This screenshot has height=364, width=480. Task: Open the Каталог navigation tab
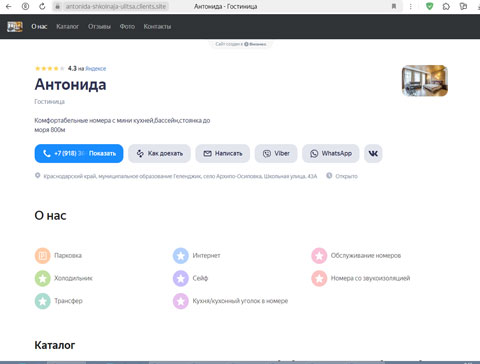click(x=67, y=27)
